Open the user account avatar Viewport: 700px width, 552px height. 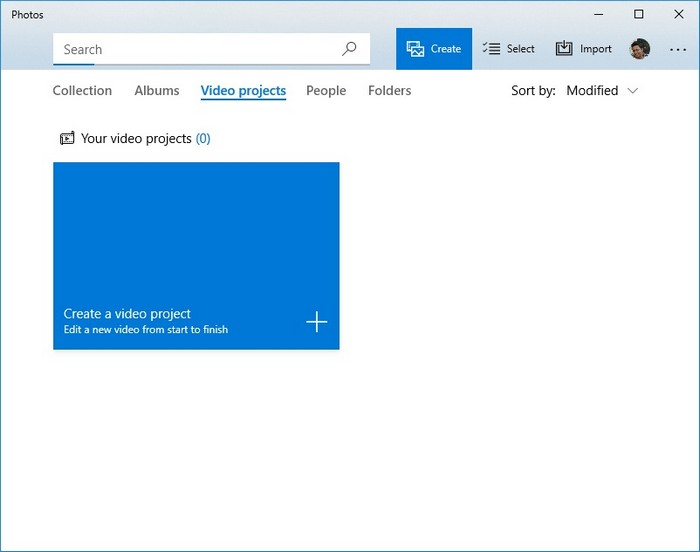point(639,49)
